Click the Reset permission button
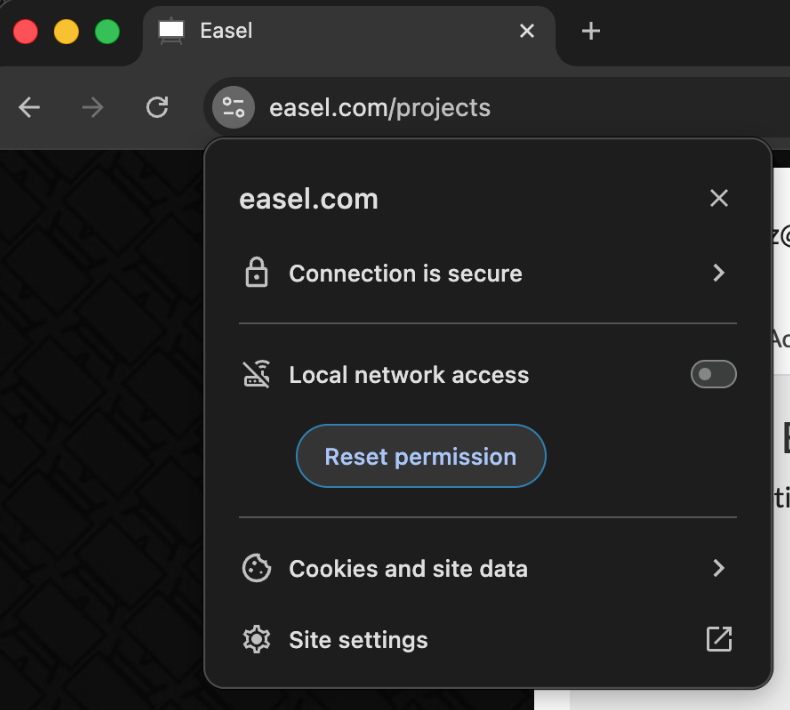 click(421, 456)
